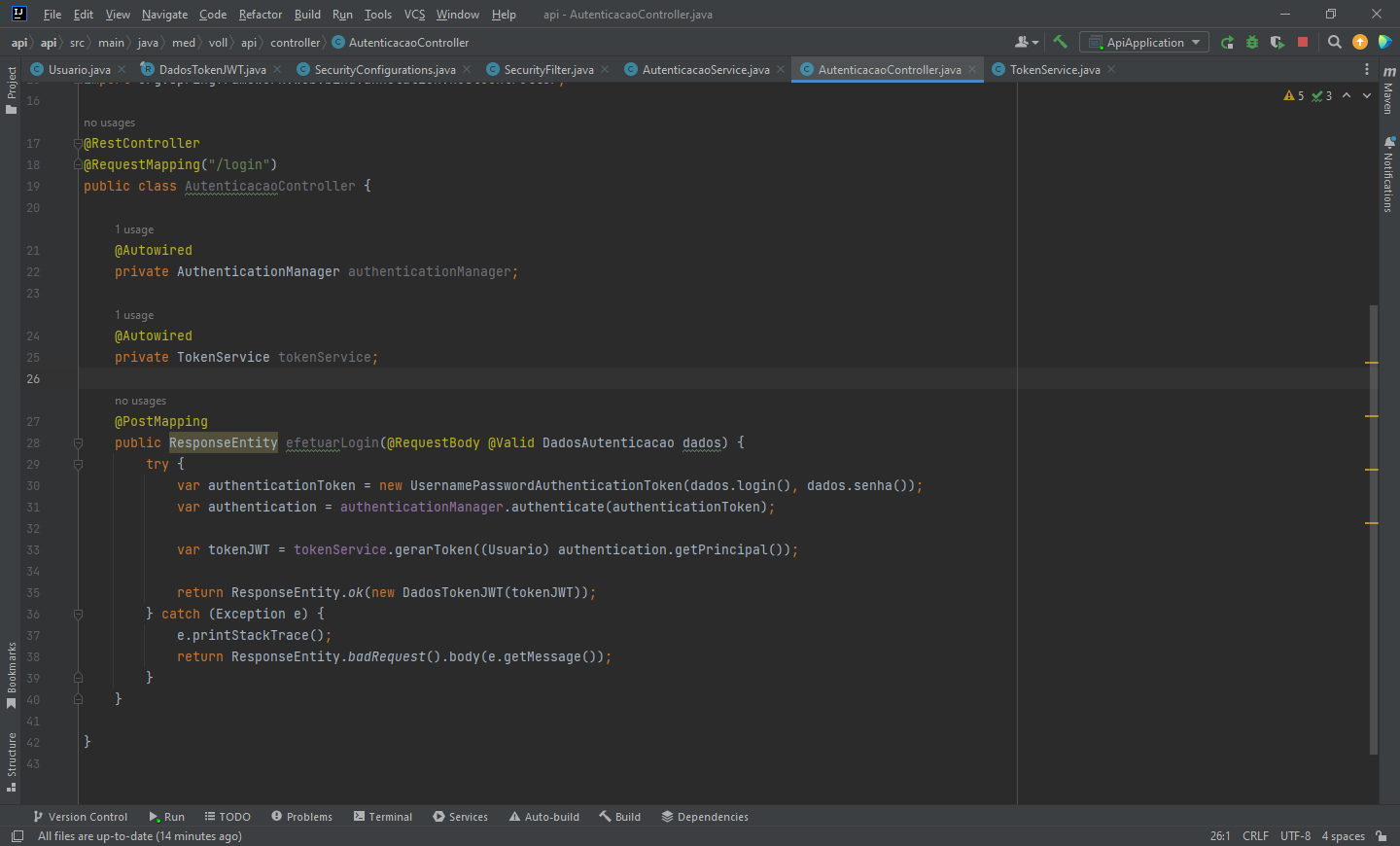Open the Navigate menu
Viewport: 1400px width, 846px height.
click(164, 15)
